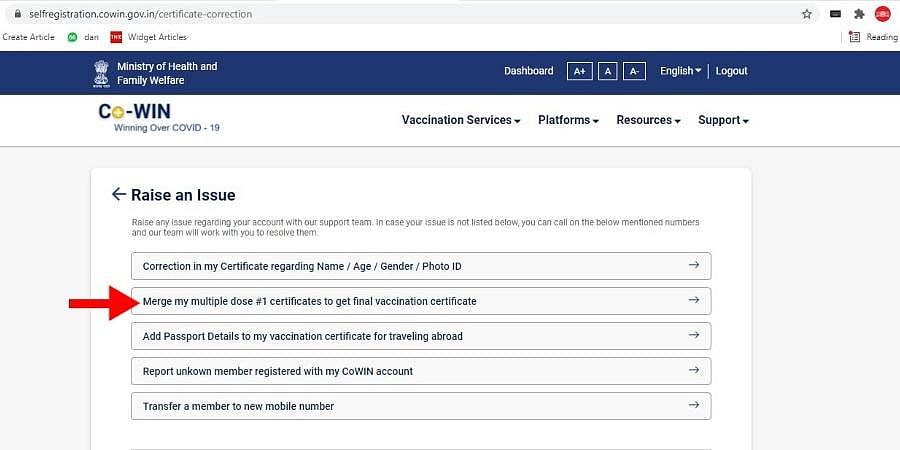Bookmark this page with the star icon
The image size is (900, 450).
coord(807,14)
